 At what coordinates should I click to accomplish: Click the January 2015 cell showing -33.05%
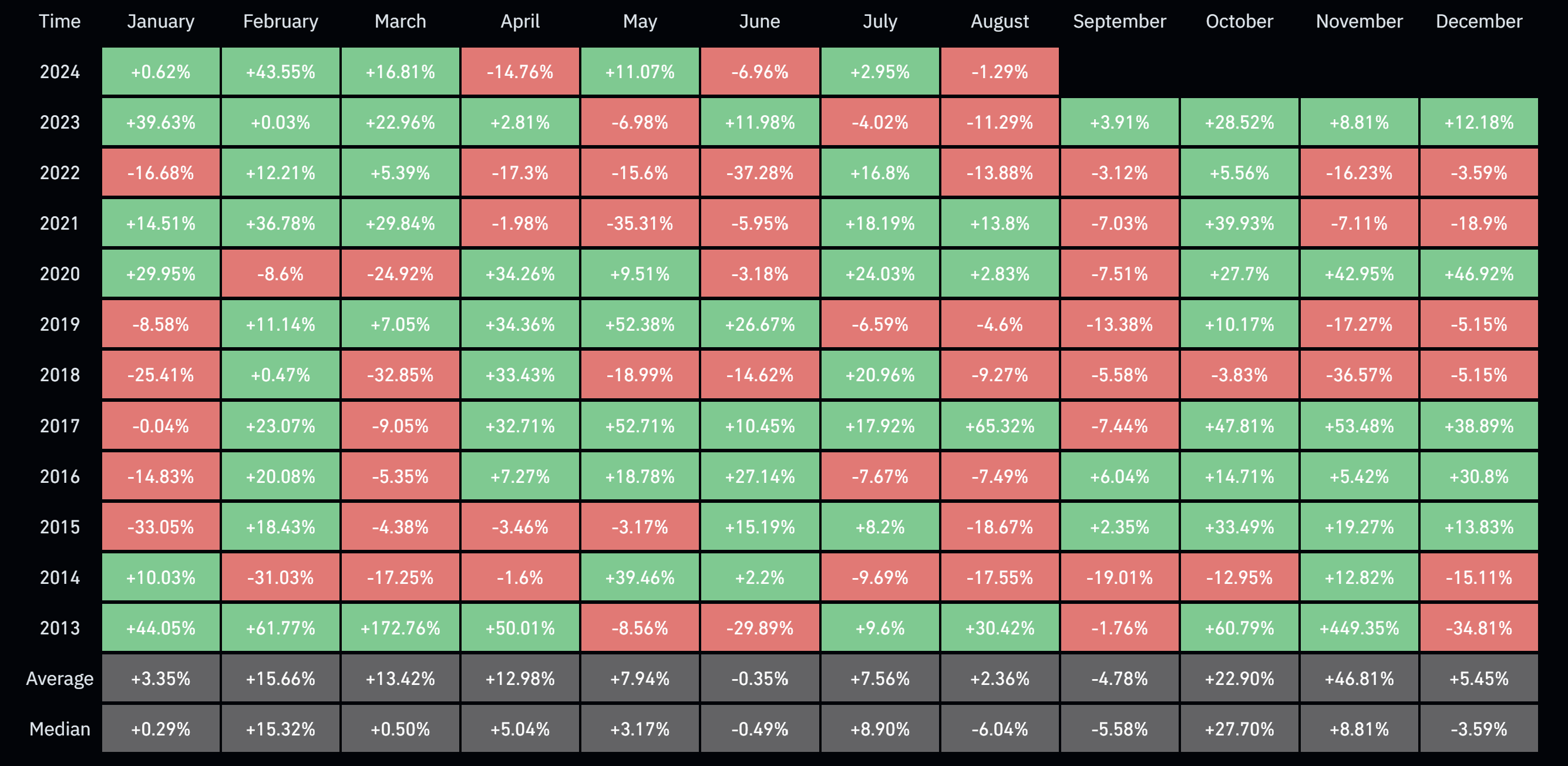click(161, 527)
